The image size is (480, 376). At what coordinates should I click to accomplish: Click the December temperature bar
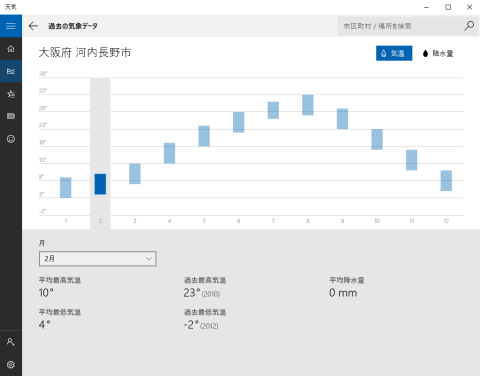click(446, 181)
